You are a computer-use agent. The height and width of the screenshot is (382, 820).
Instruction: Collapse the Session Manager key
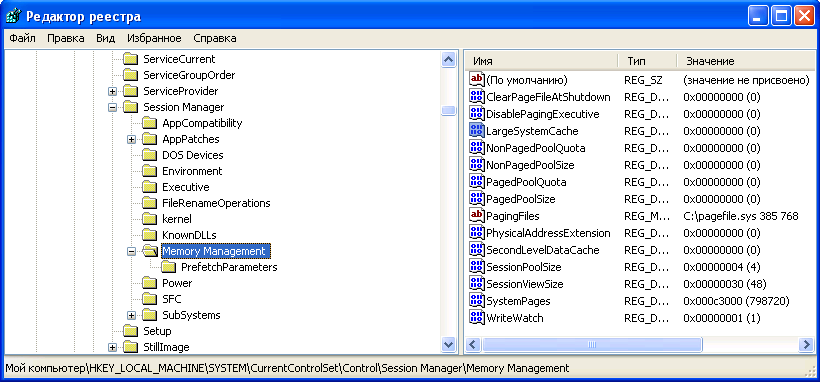[112, 107]
